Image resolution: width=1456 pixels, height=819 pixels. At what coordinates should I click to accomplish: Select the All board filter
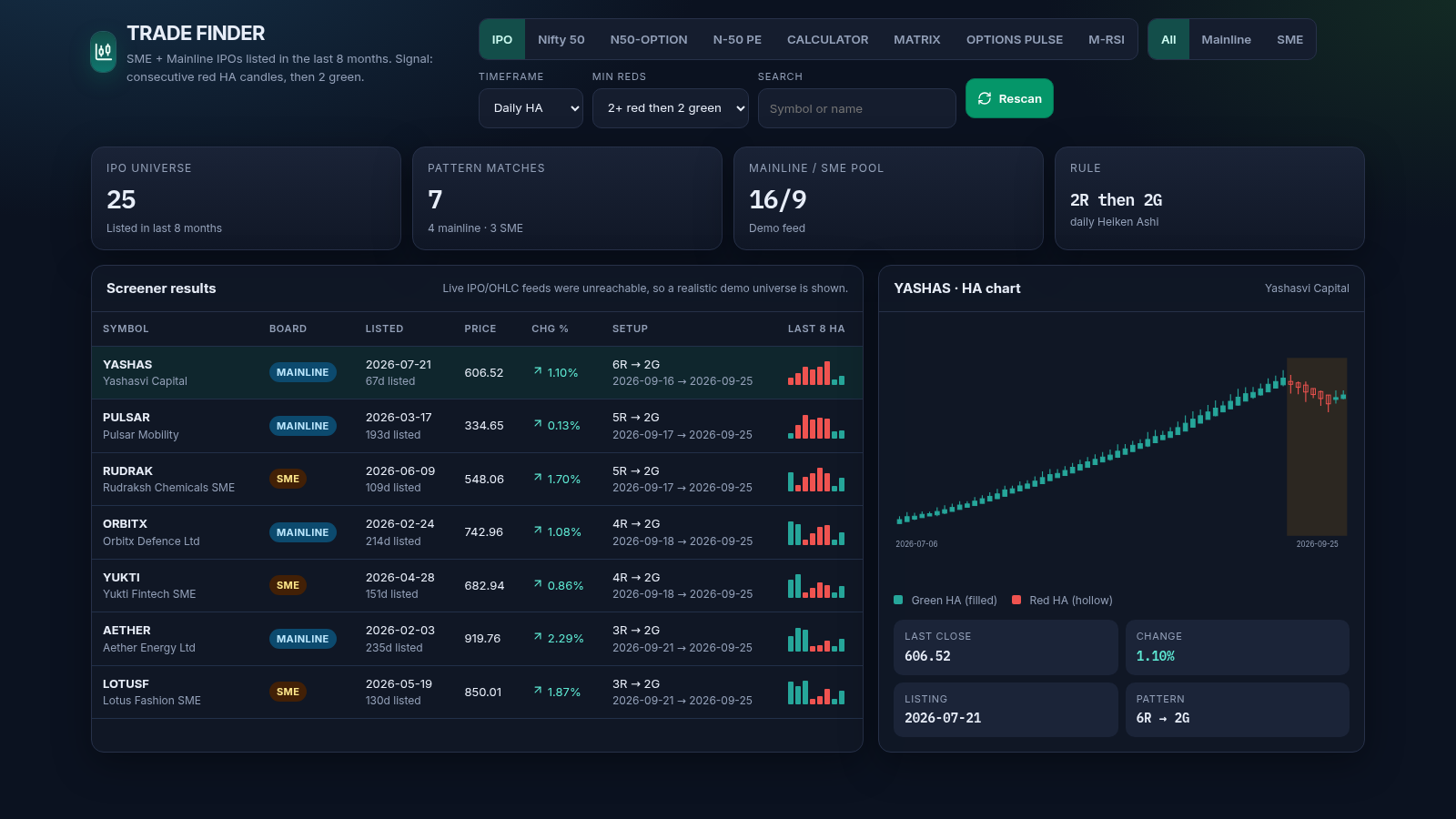pyautogui.click(x=1168, y=40)
